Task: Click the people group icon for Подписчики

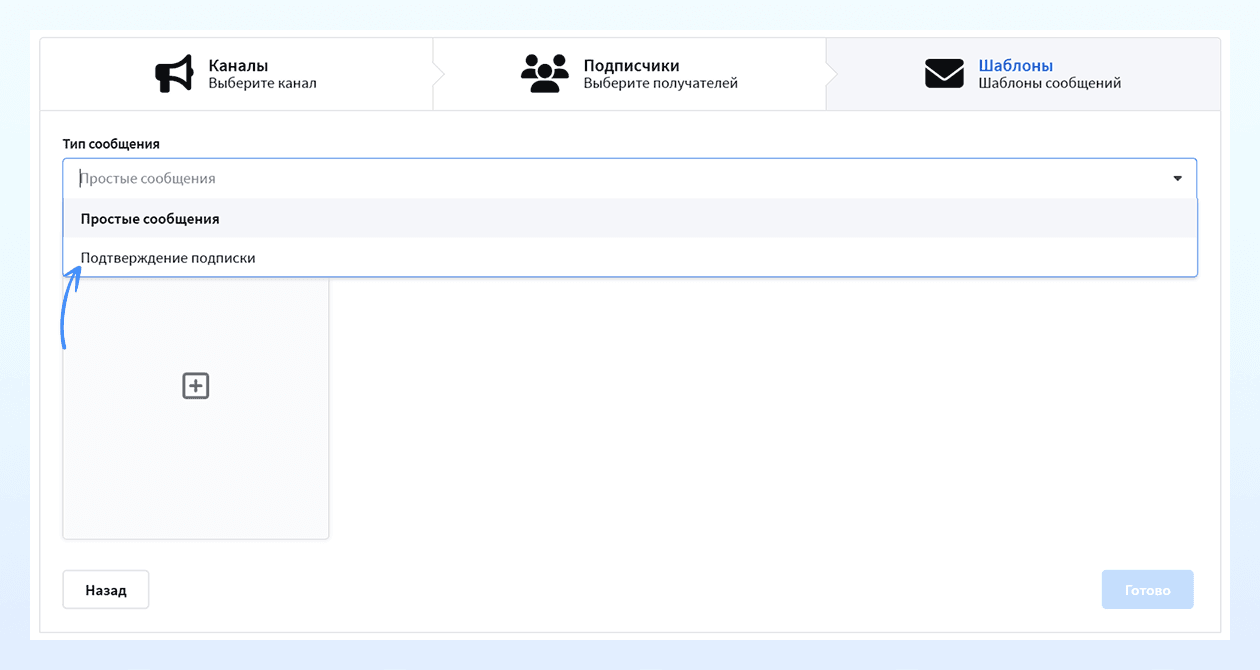Action: coord(544,74)
